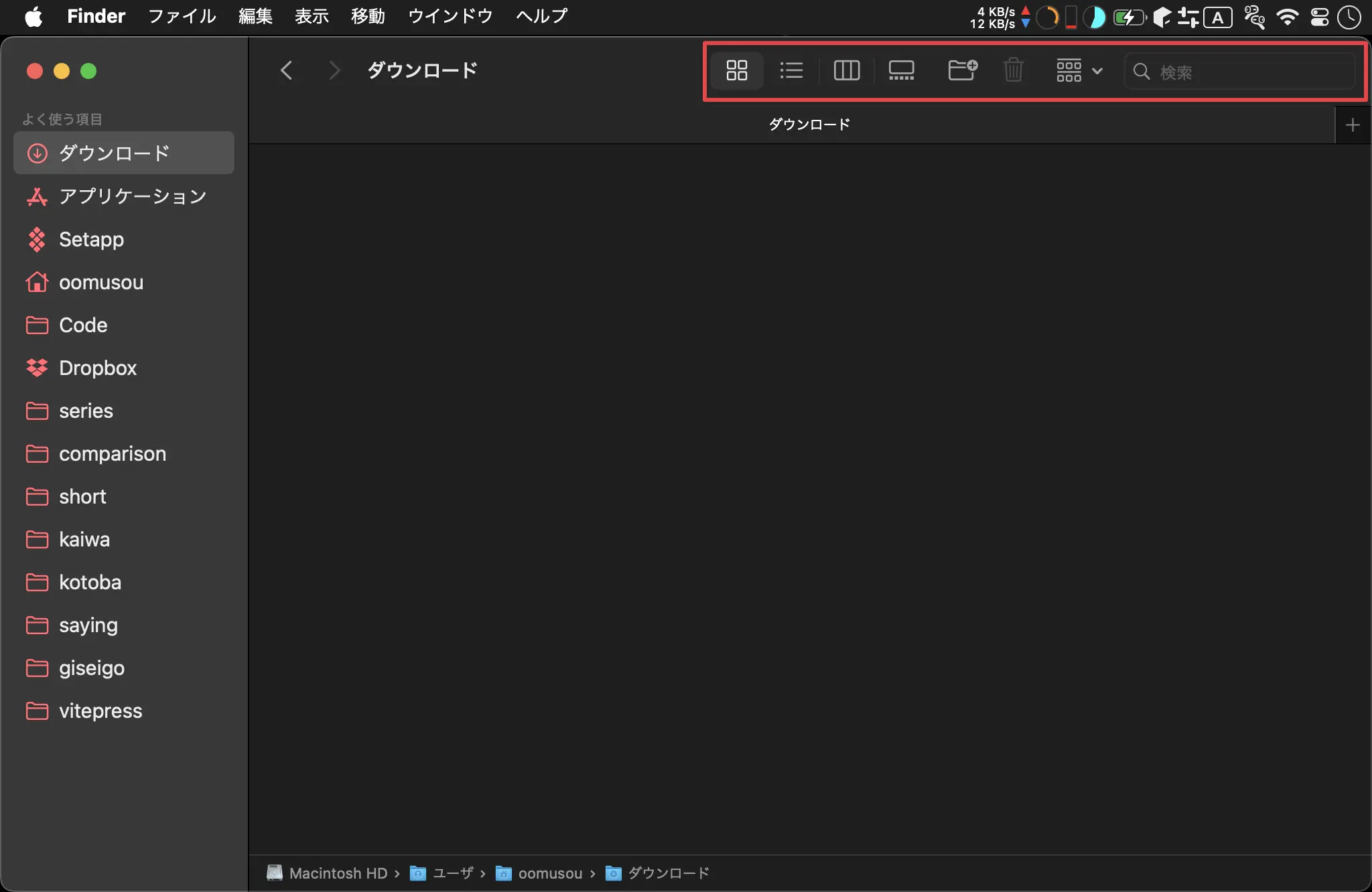Open Dropbox in the sidebar
This screenshot has height=892, width=1372.
pyautogui.click(x=124, y=368)
